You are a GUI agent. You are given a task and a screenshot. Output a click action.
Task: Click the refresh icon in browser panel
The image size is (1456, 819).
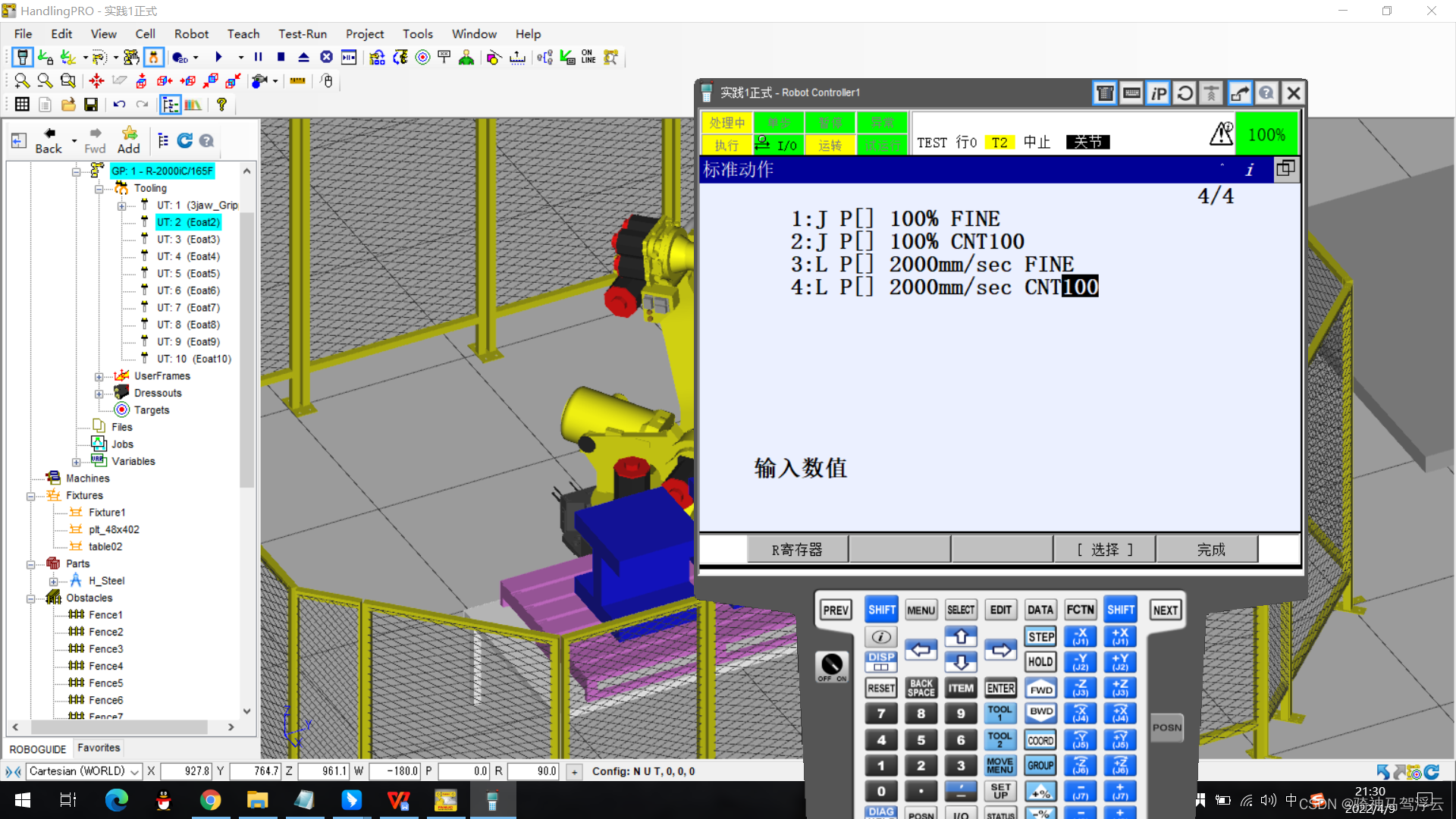[184, 140]
